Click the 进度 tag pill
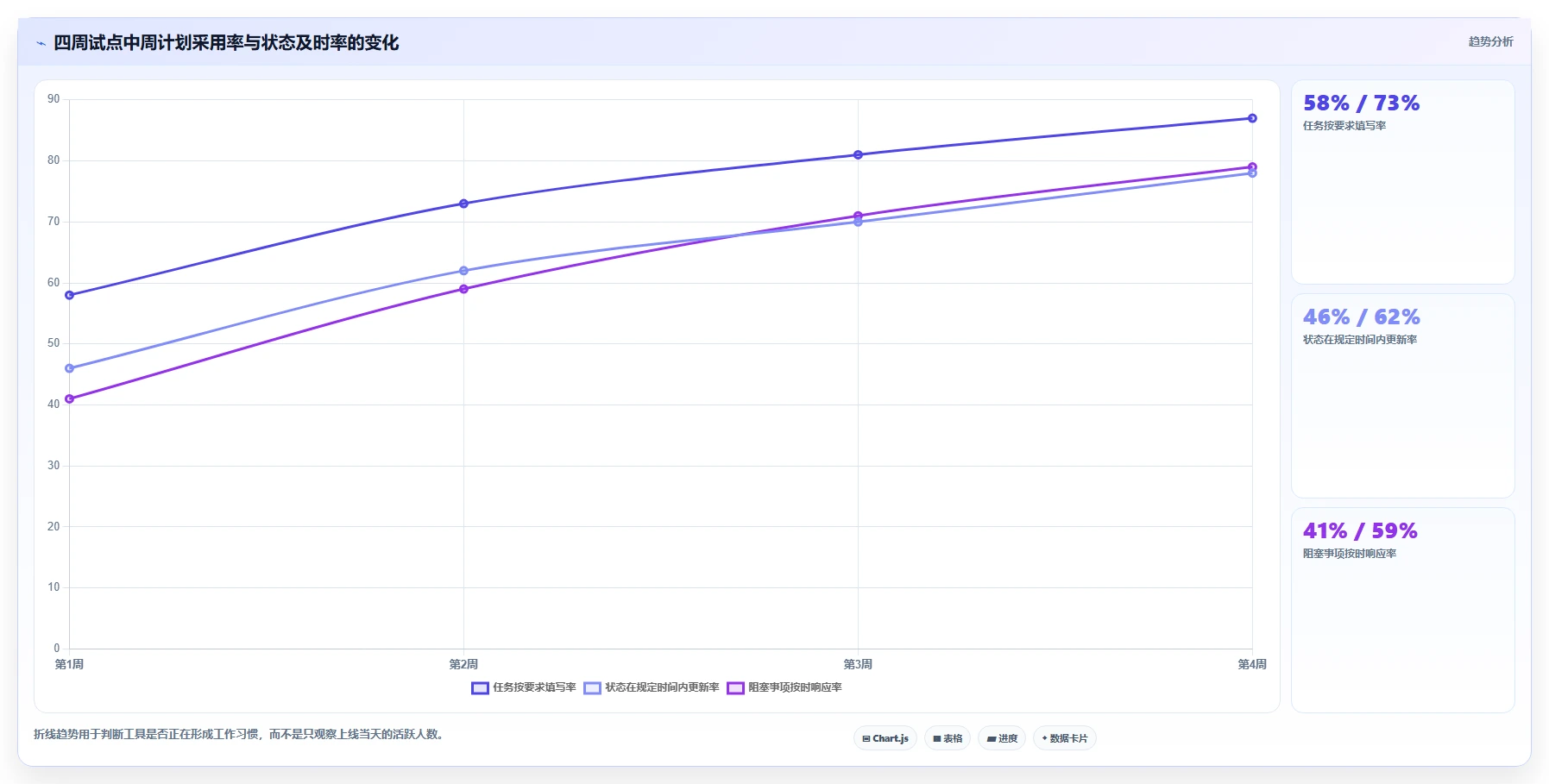Screen dimensions: 1549x784 (1002, 738)
